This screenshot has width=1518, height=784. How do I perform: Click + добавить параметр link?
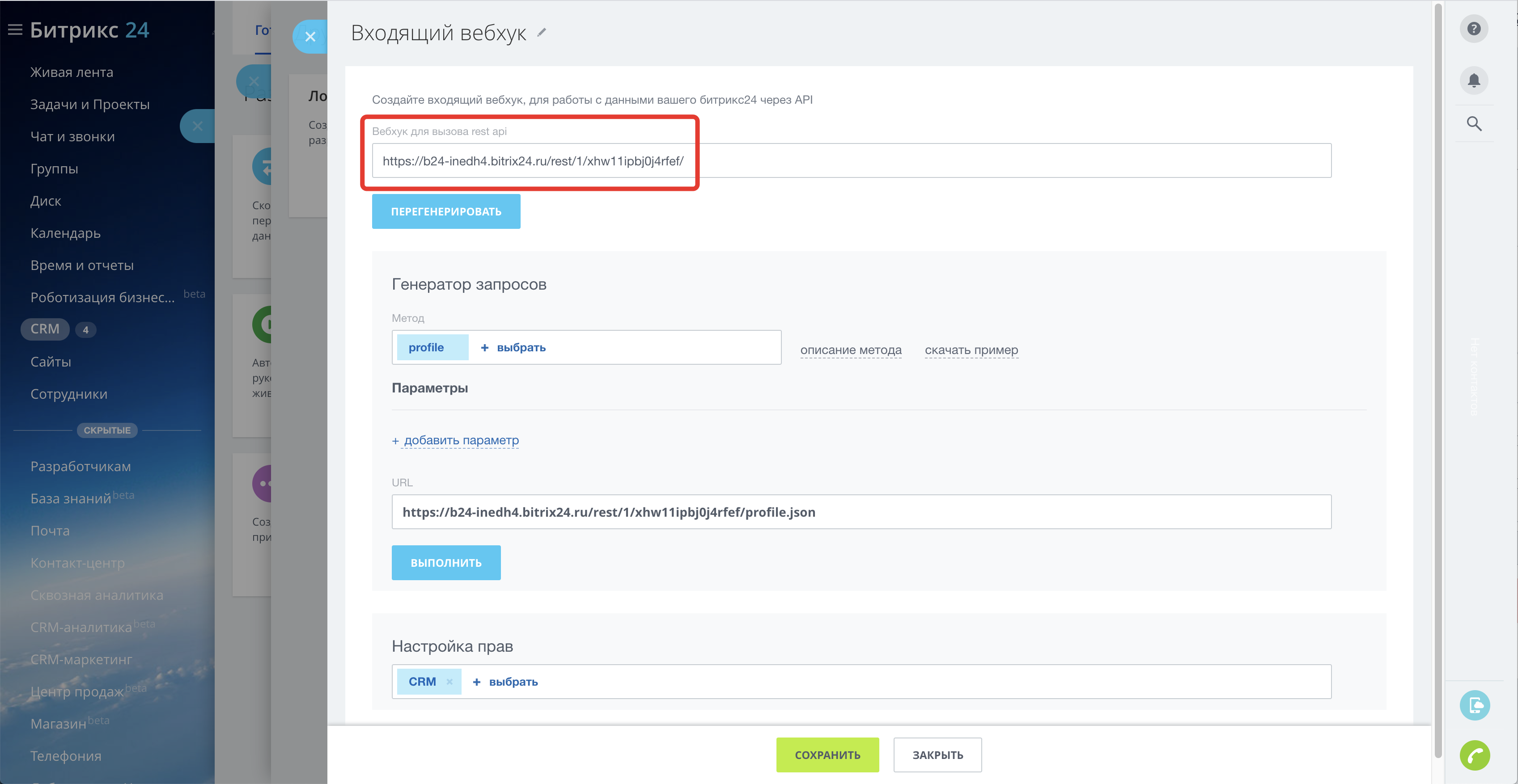(455, 440)
